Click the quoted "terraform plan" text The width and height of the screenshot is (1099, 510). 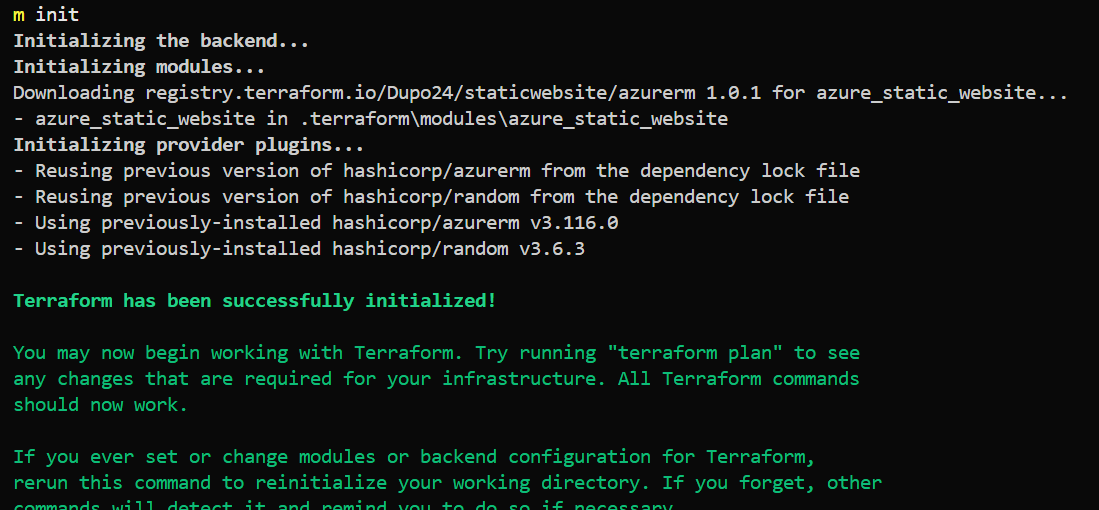[696, 352]
